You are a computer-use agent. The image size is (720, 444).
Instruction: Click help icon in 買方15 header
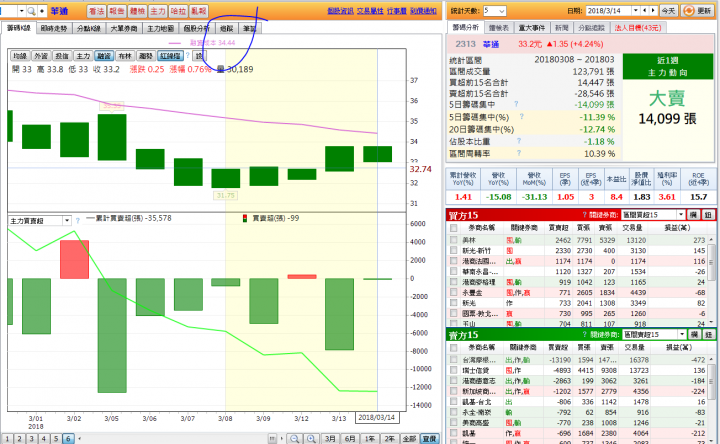(585, 214)
